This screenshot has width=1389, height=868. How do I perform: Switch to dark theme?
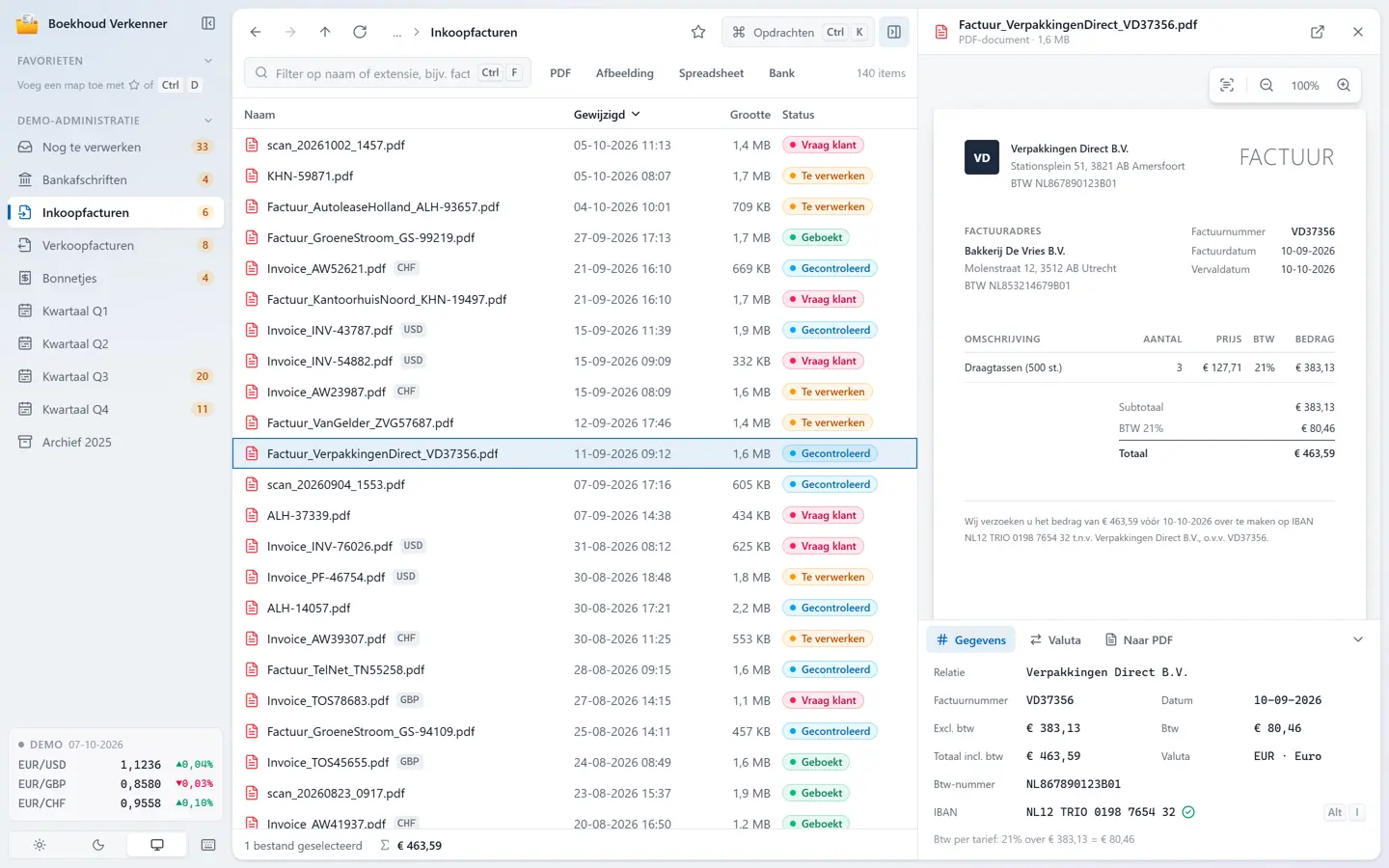tap(98, 845)
